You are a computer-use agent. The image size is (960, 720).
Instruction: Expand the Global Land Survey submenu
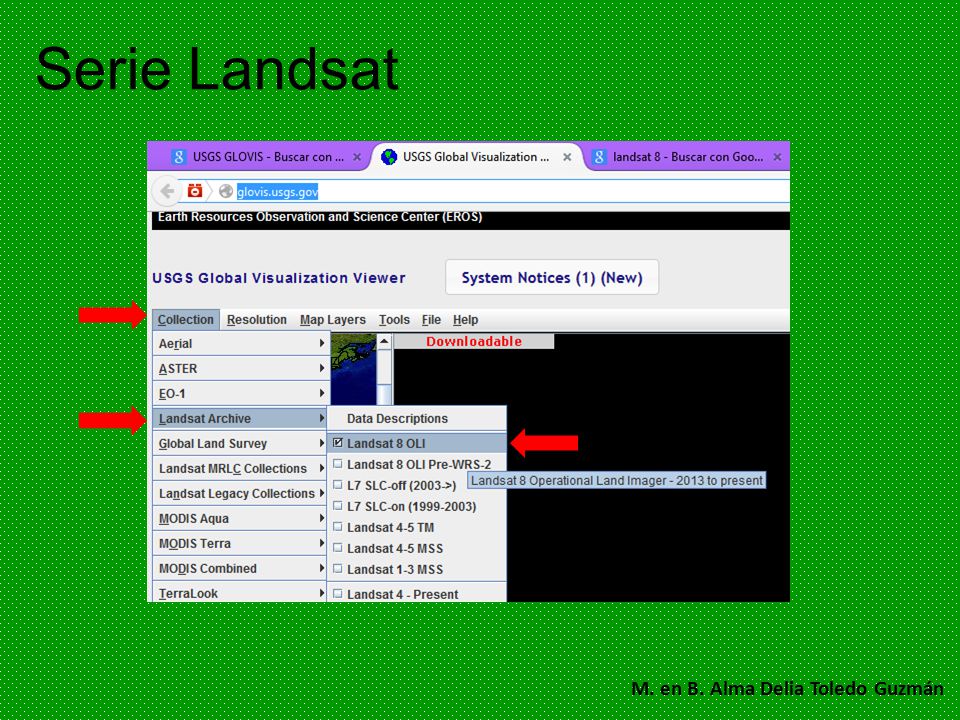pyautogui.click(x=240, y=444)
